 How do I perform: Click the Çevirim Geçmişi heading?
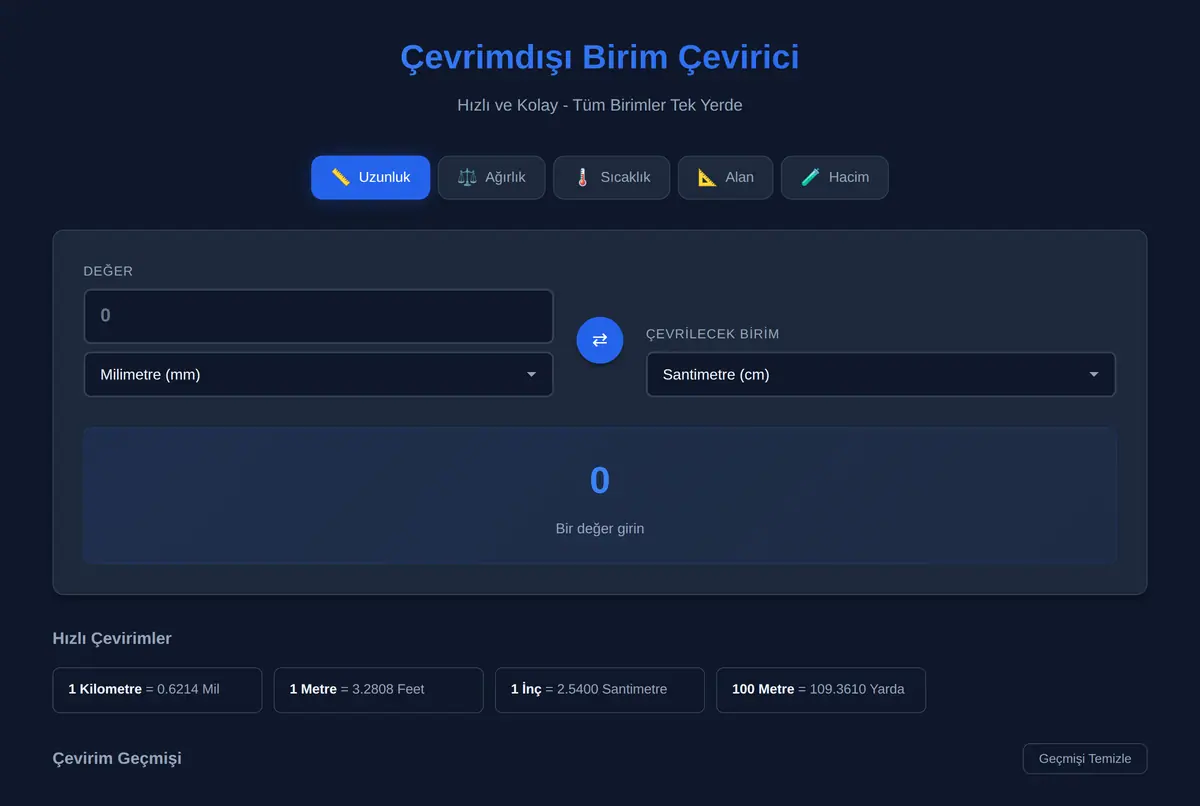click(x=117, y=758)
